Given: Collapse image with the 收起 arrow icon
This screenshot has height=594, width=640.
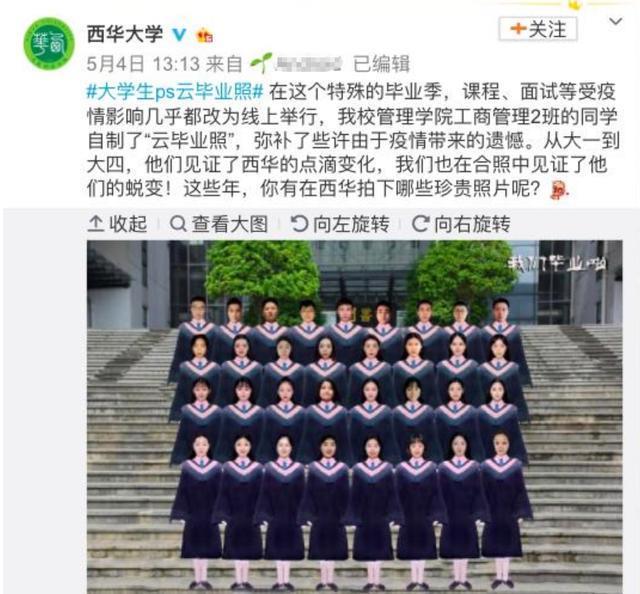Looking at the screenshot, I should tap(95, 224).
